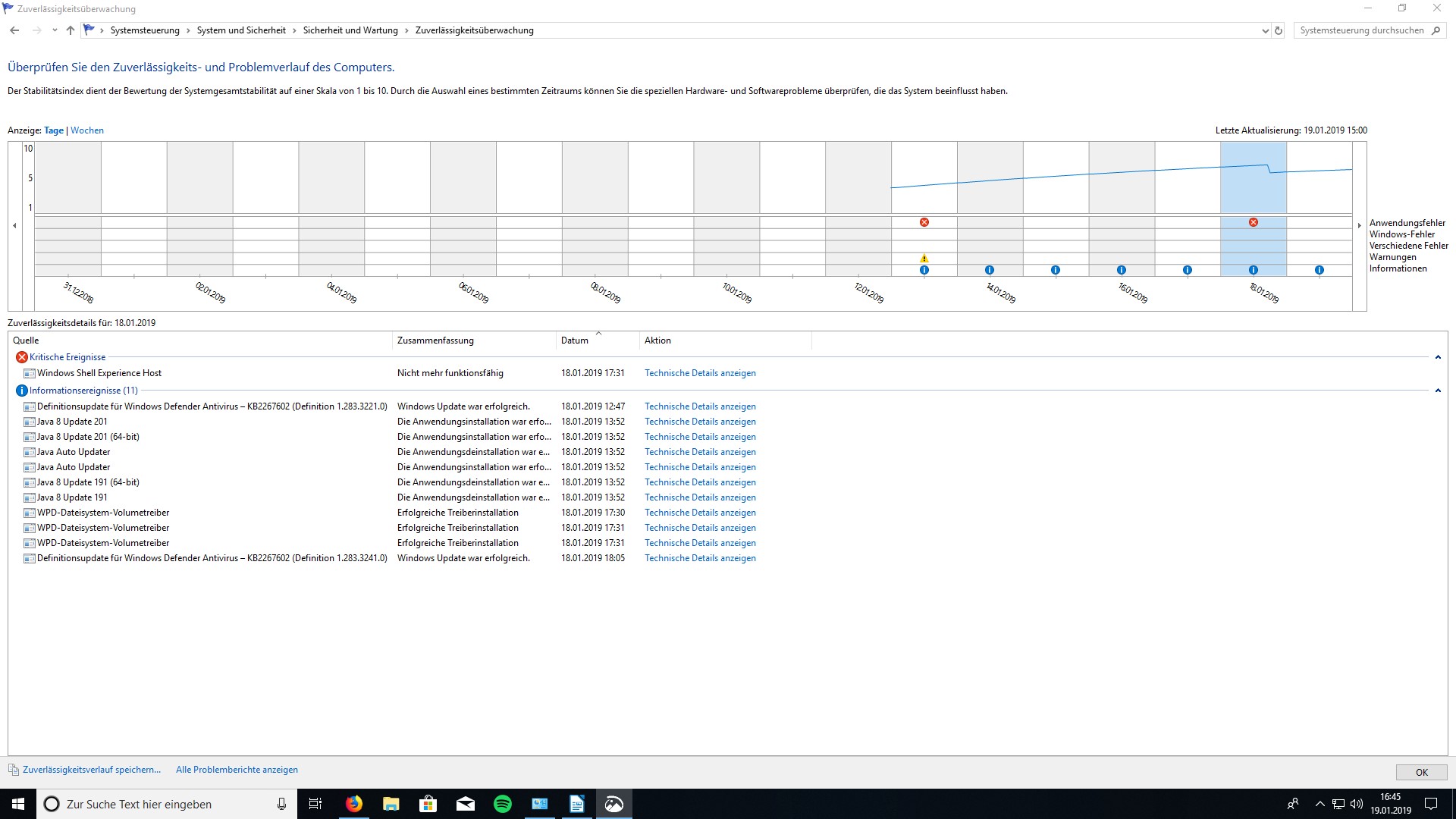Open Firefox from the taskbar
This screenshot has height=819, width=1456.
(354, 804)
